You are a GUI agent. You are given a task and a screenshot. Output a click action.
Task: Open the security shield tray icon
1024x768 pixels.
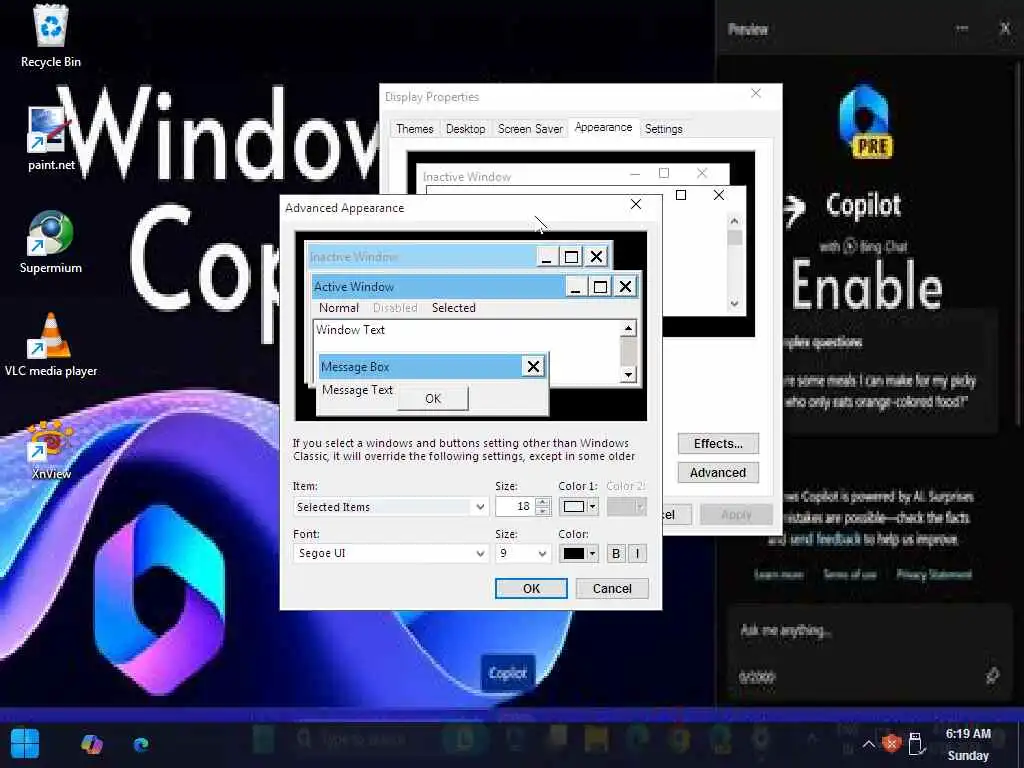(891, 743)
